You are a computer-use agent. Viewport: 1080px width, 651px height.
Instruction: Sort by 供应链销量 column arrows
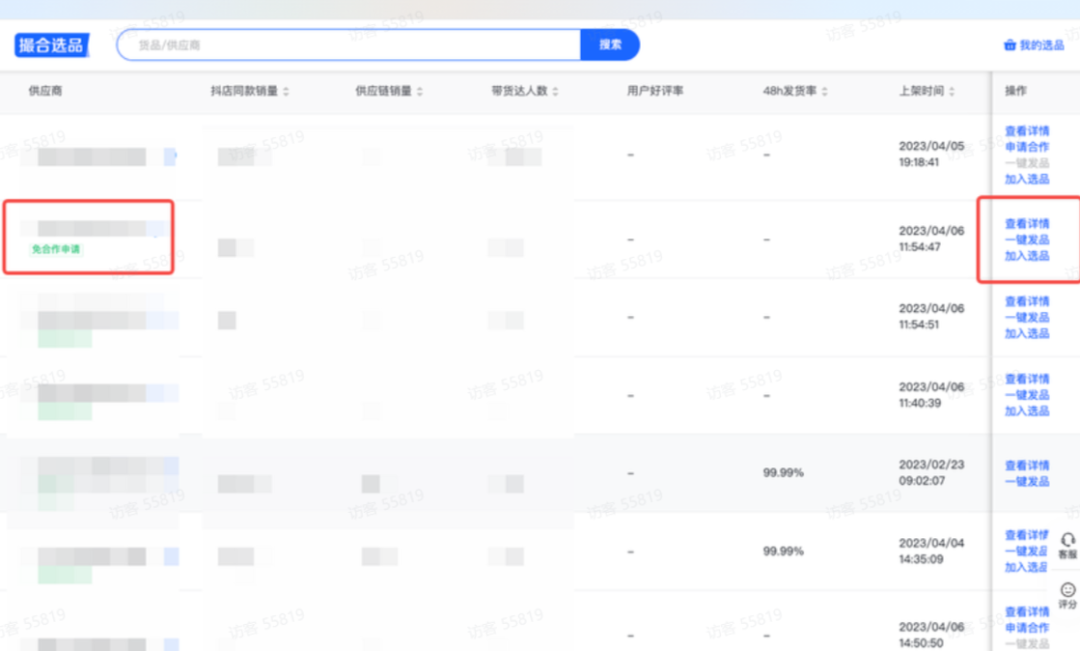tap(420, 92)
